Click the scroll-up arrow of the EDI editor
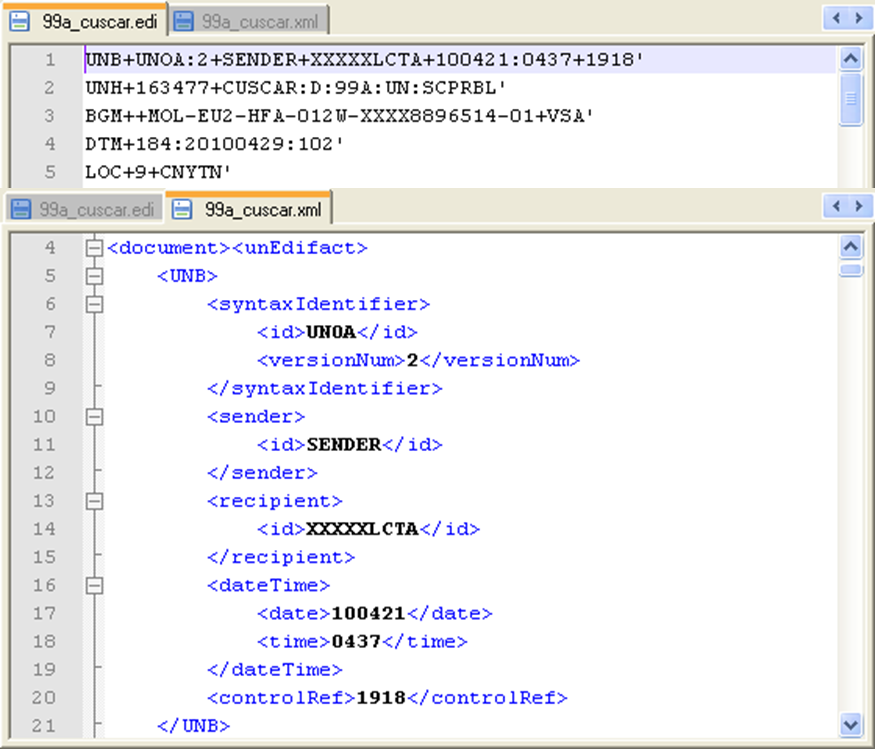875x749 pixels. click(x=852, y=57)
